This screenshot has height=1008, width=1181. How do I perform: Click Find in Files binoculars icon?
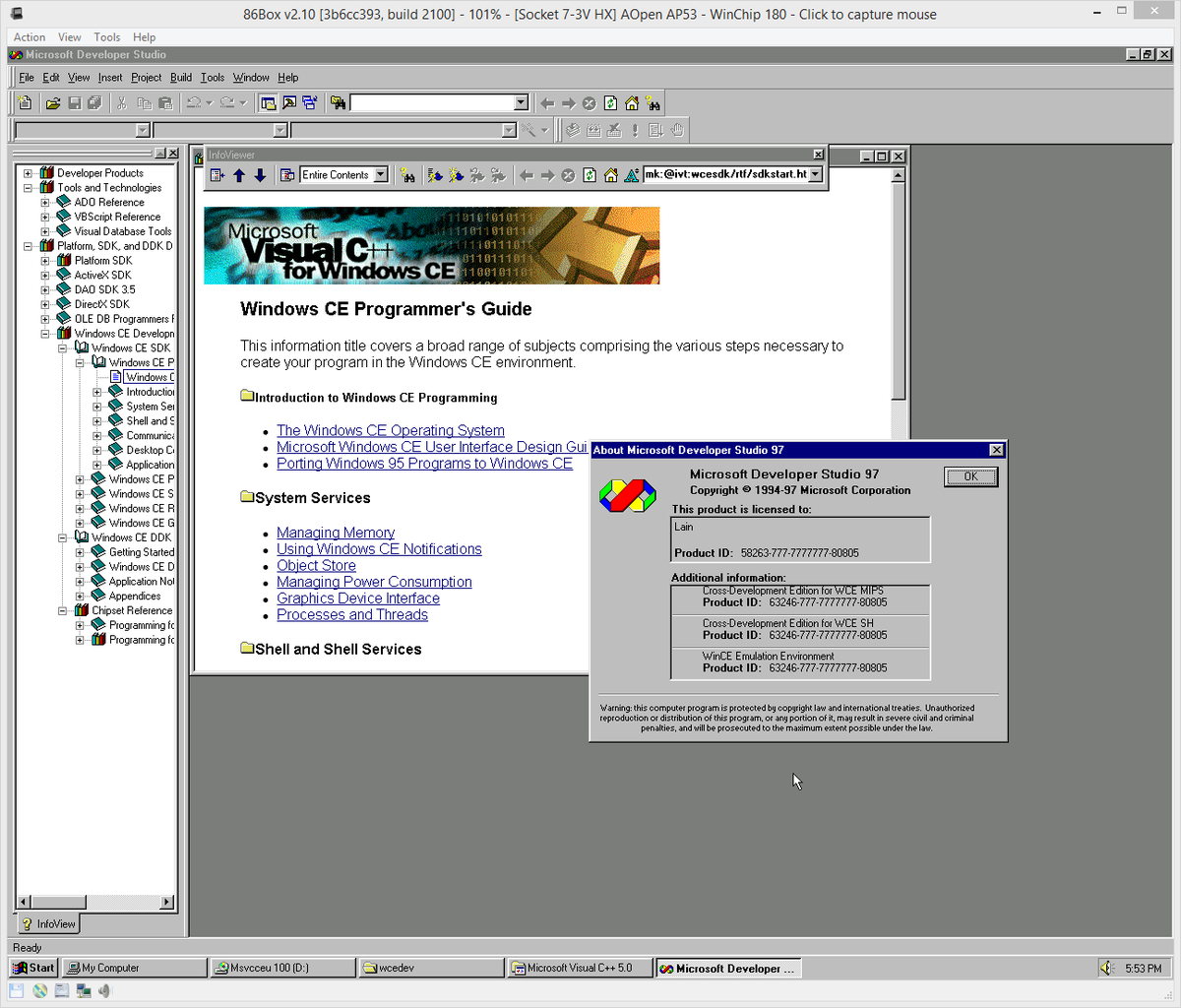click(339, 103)
